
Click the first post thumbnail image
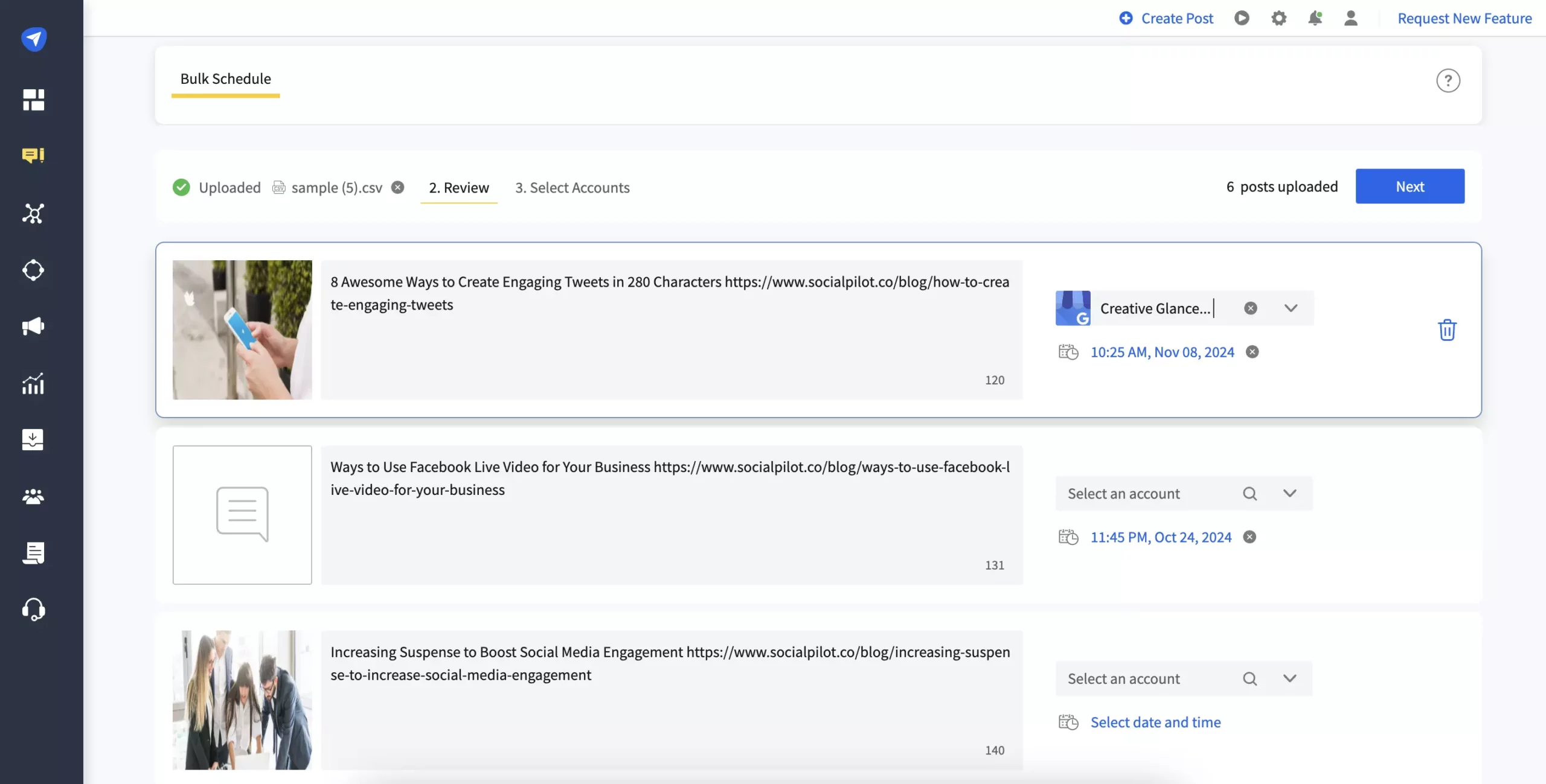pos(242,329)
